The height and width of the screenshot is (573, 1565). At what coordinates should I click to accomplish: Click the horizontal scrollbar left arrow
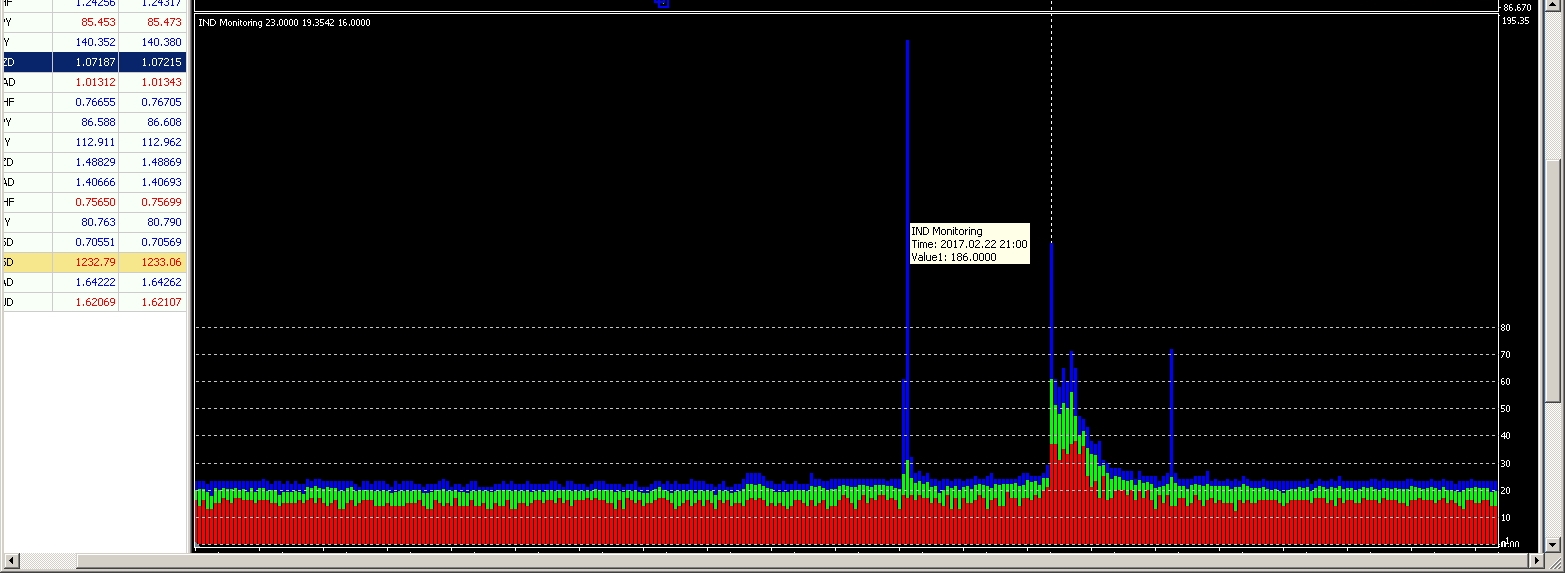point(12,561)
